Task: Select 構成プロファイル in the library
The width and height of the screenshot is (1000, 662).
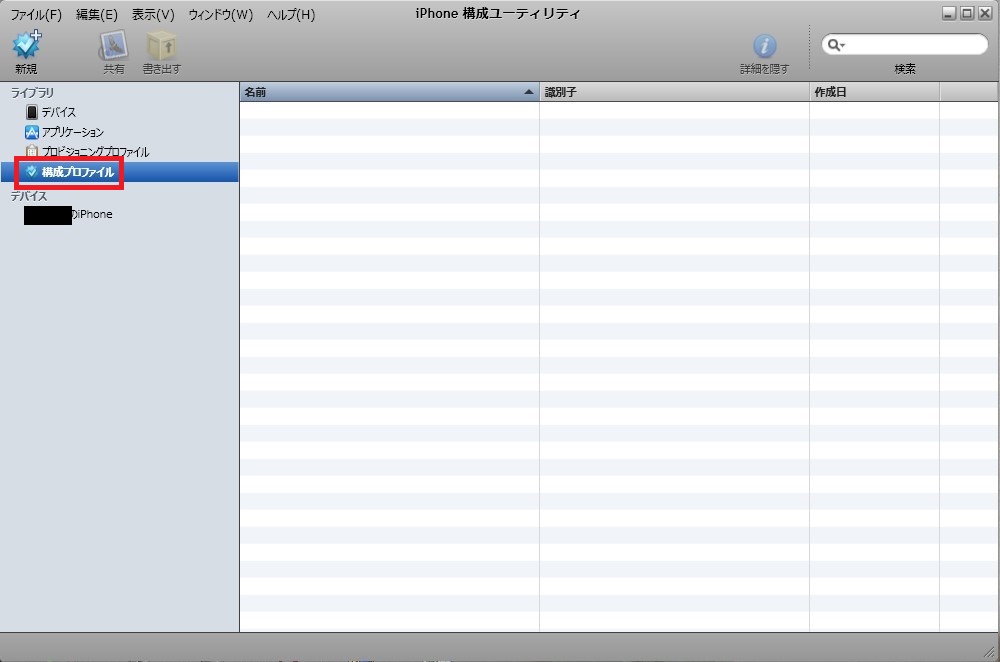Action: point(119,172)
